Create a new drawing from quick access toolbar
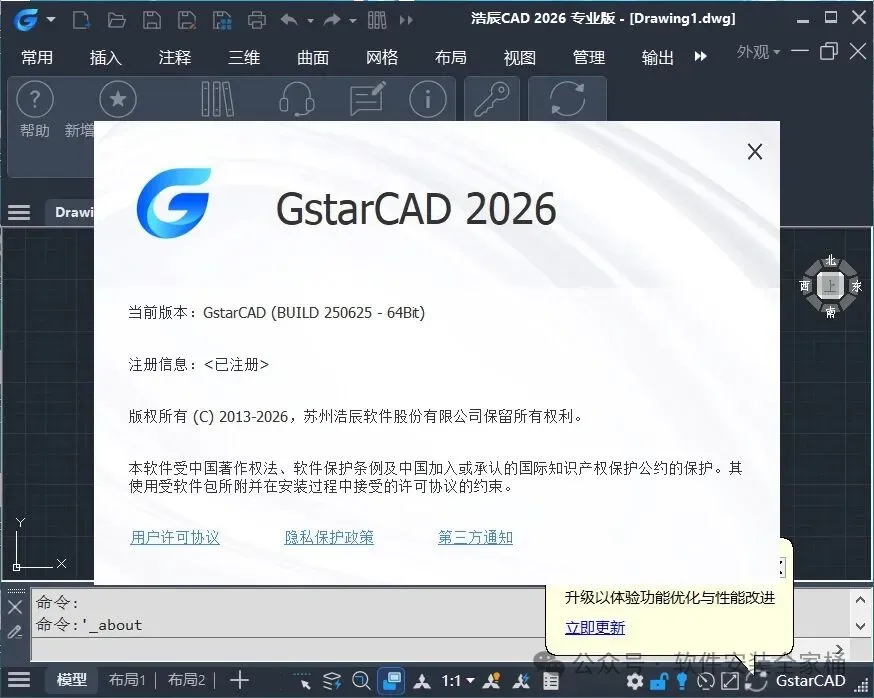 [x=81, y=21]
